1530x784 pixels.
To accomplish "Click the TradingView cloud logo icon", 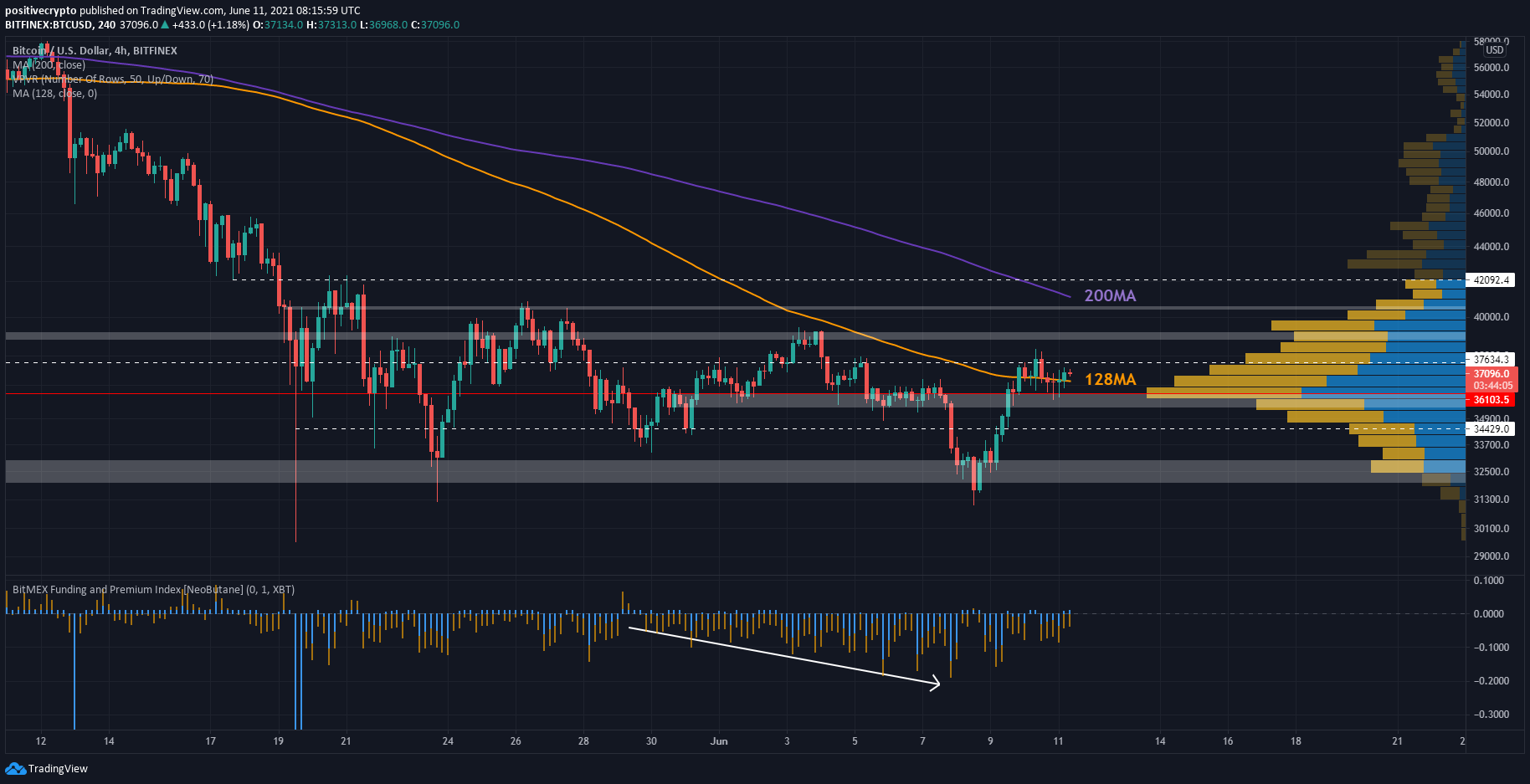I will click(15, 768).
